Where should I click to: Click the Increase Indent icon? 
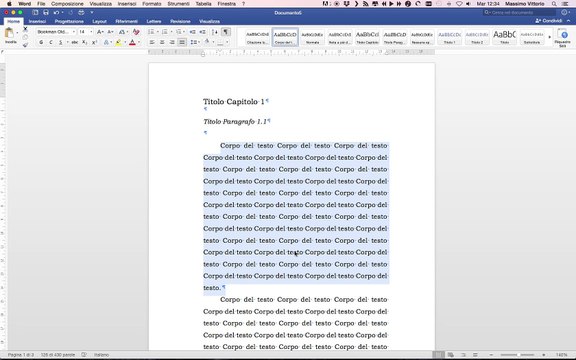pos(202,32)
